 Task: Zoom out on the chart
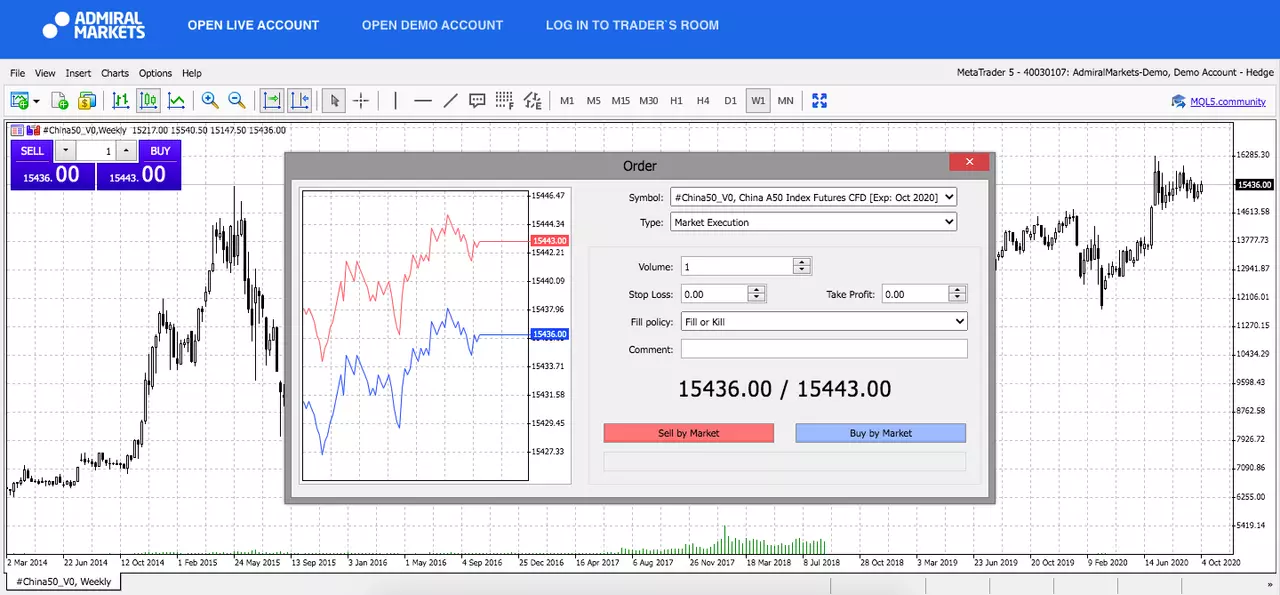[237, 100]
